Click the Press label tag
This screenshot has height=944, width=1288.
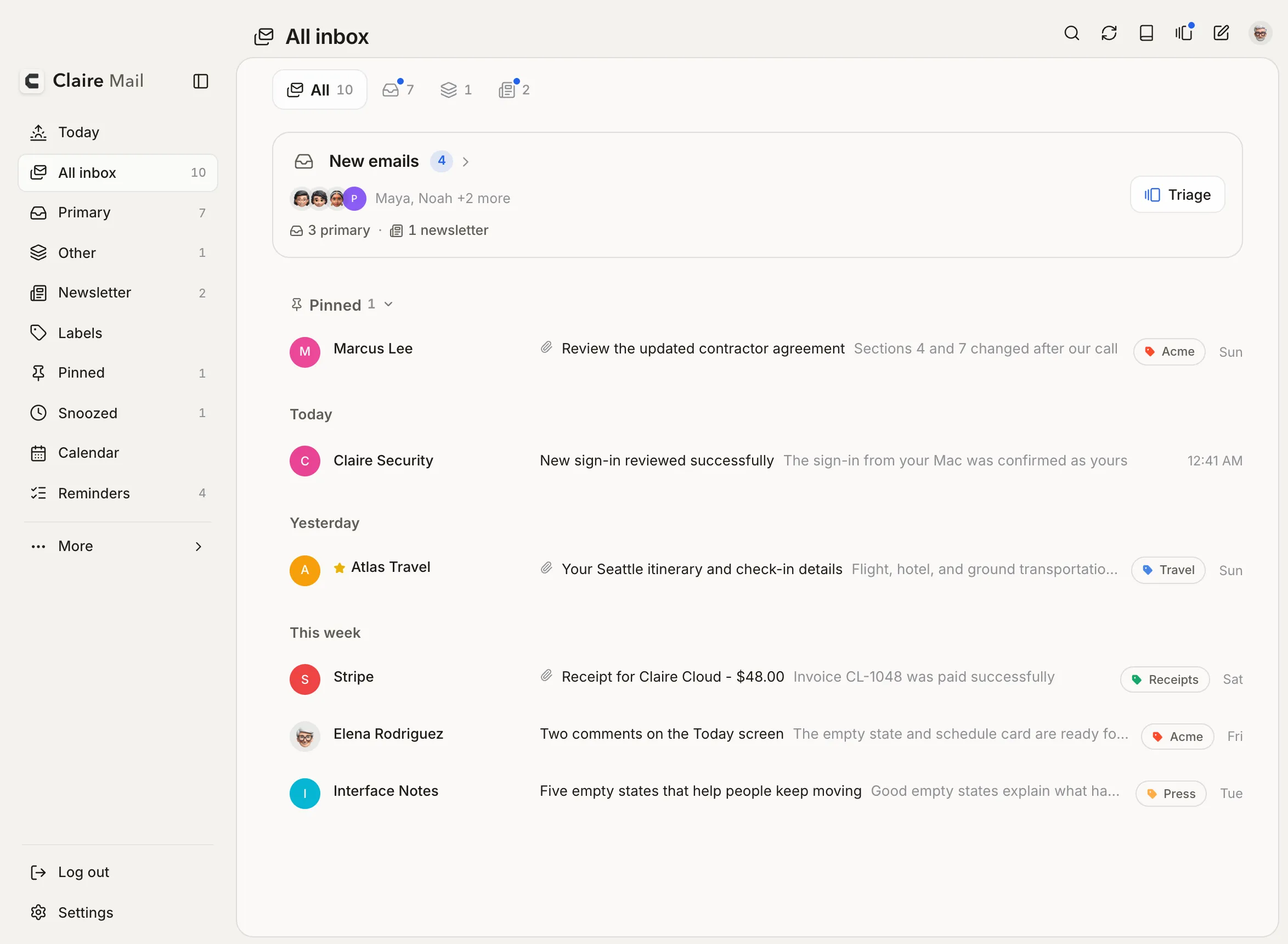click(x=1171, y=794)
